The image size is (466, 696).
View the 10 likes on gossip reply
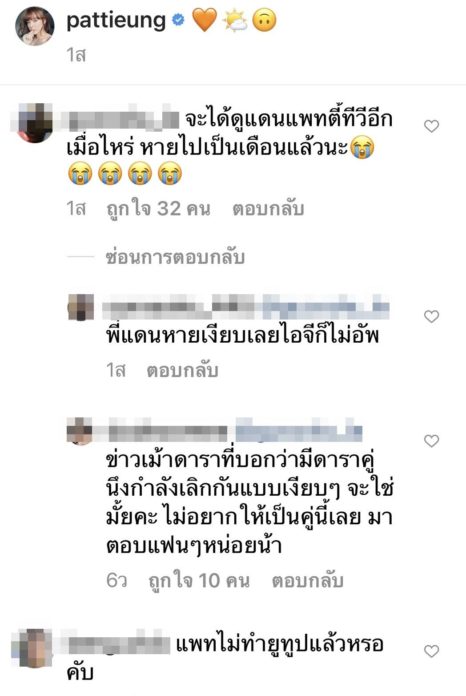[199, 581]
